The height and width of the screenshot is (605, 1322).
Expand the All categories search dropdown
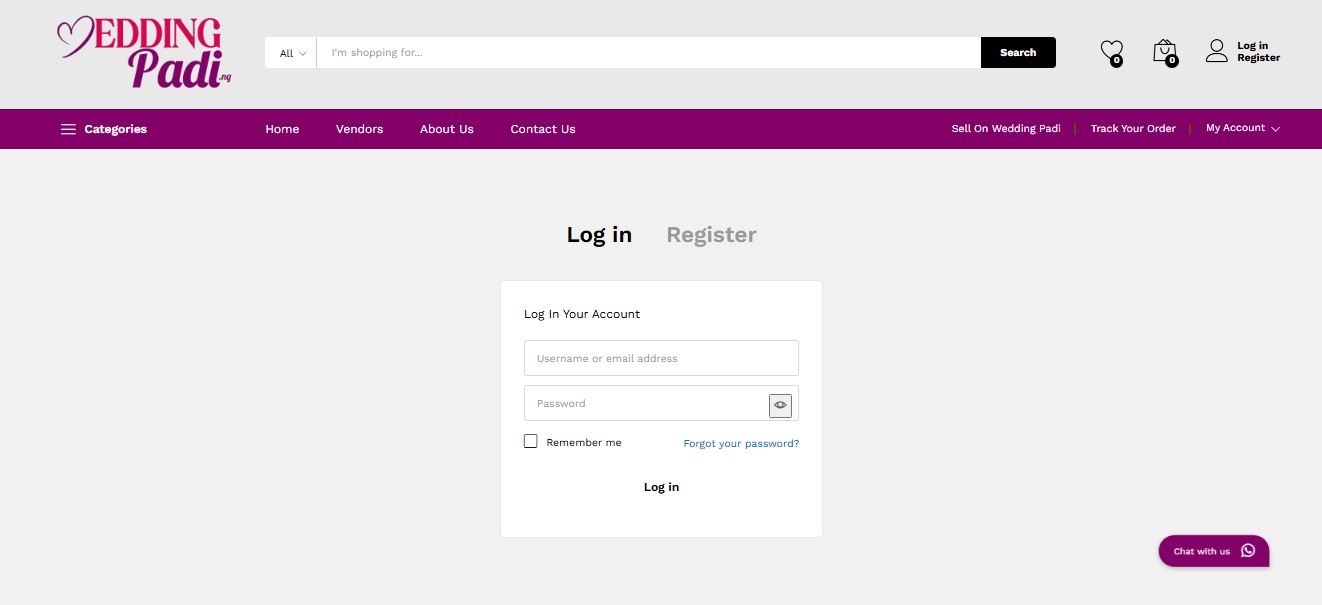(x=292, y=53)
